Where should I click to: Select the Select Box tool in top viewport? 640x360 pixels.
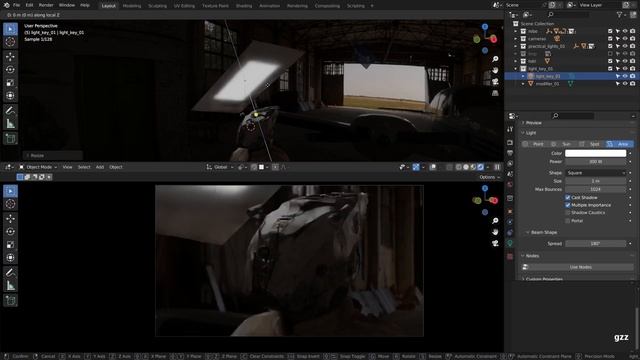point(11,29)
